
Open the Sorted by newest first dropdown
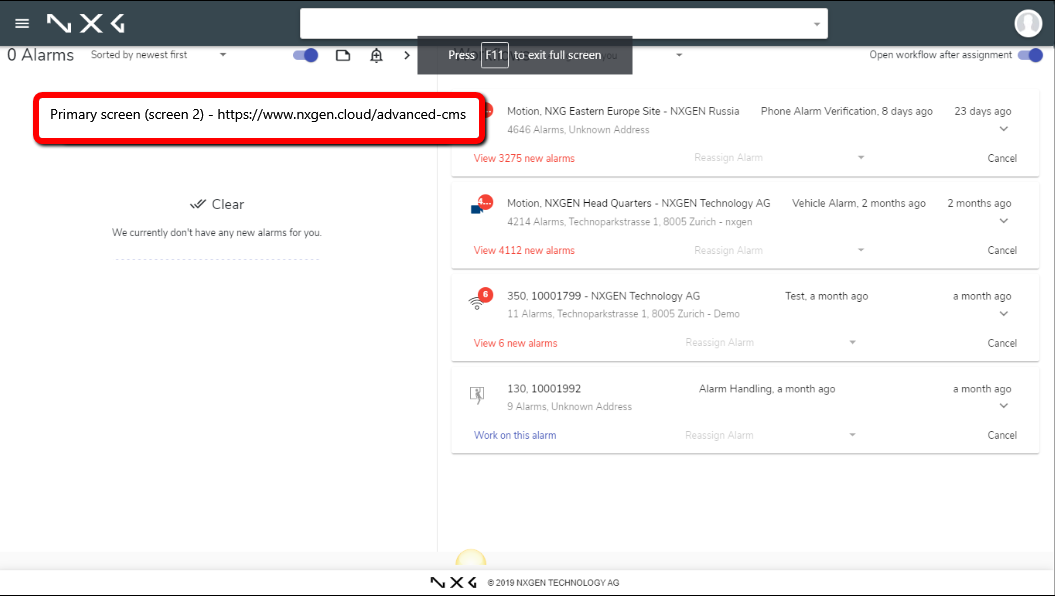pyautogui.click(x=159, y=55)
